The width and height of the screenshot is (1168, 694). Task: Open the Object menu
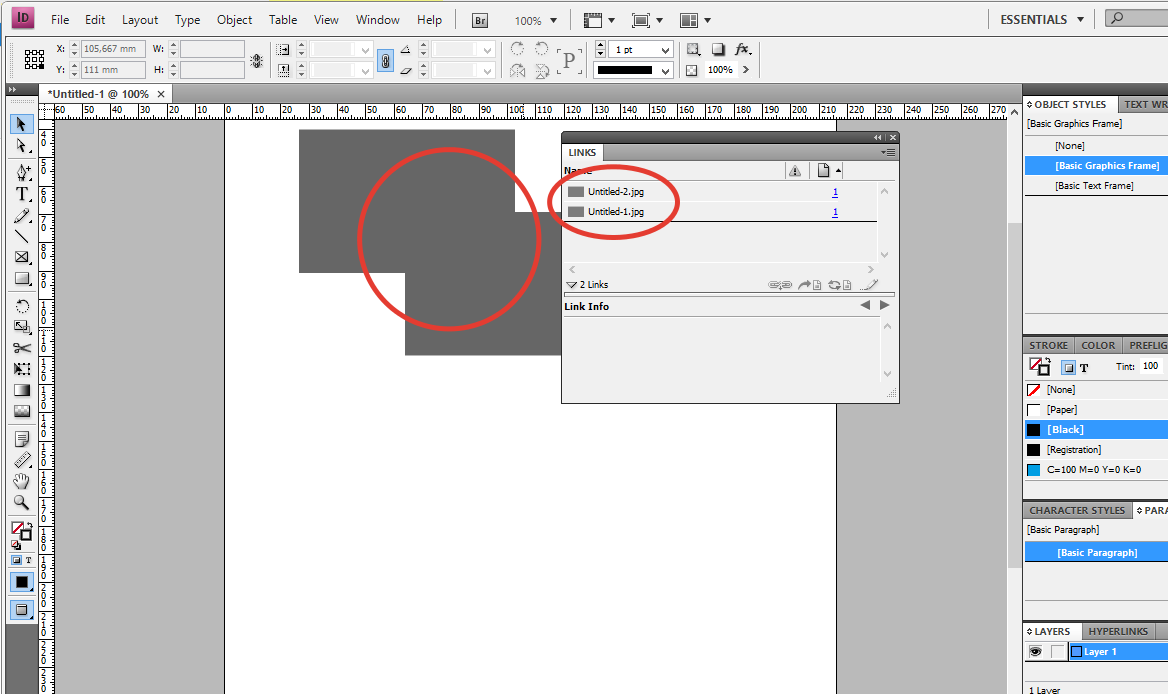(235, 19)
